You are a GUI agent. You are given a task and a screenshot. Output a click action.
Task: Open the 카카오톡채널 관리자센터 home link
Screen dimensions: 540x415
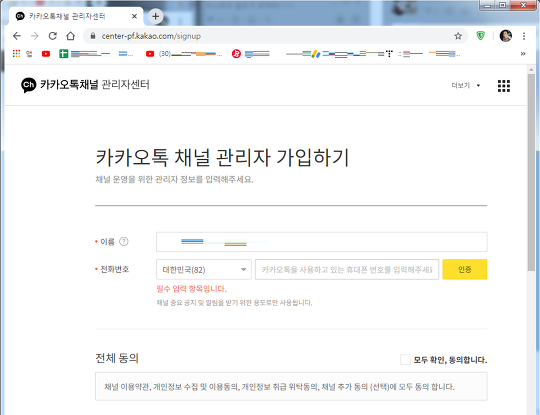pos(85,85)
